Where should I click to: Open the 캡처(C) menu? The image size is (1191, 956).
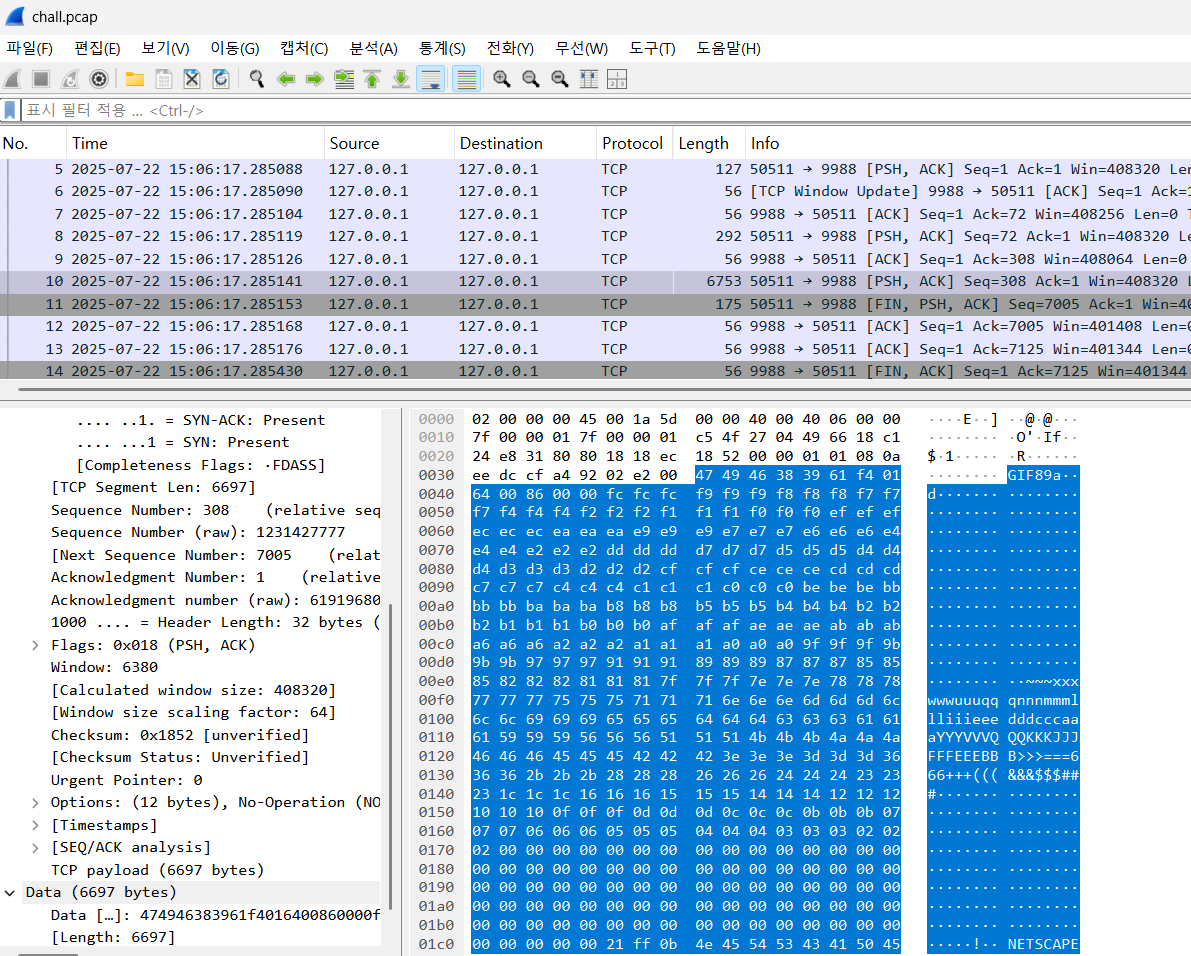click(x=304, y=49)
